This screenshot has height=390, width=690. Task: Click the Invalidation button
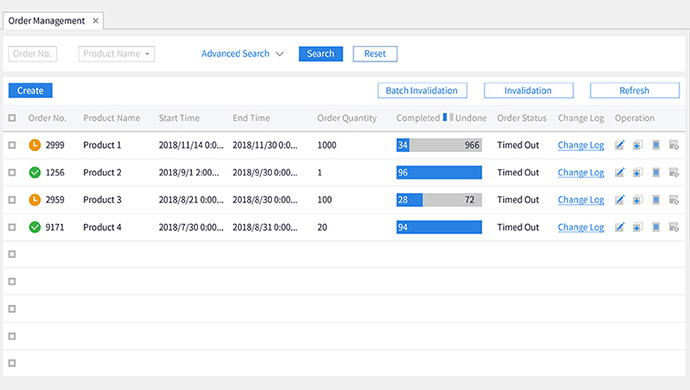click(x=529, y=90)
